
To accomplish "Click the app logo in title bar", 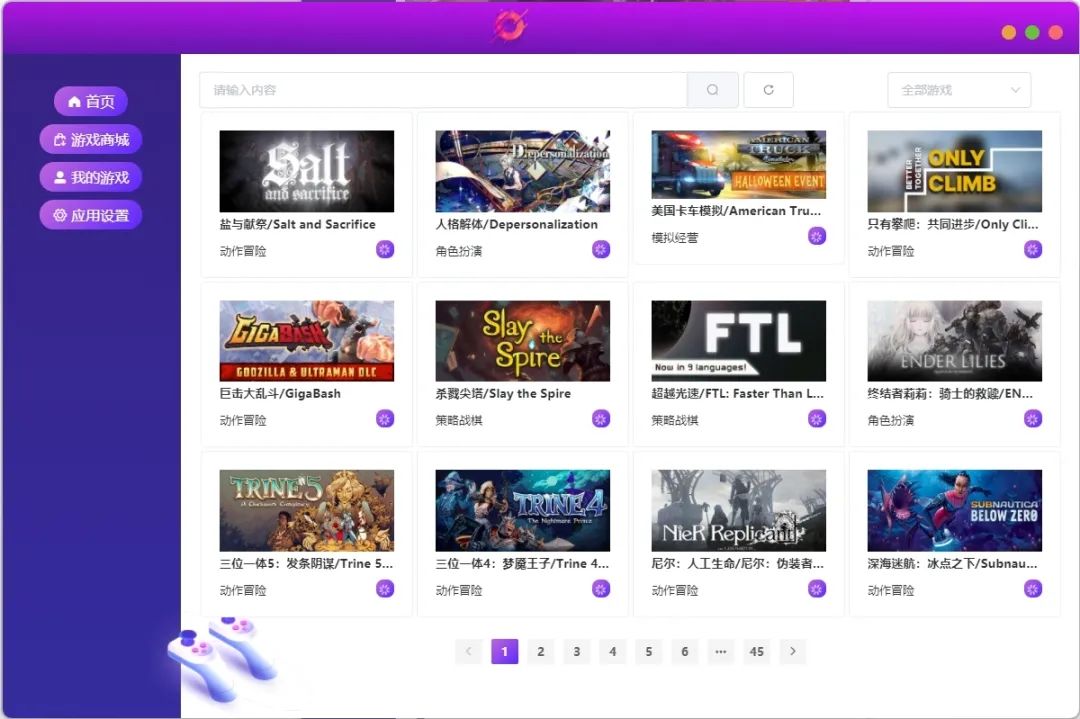I will [510, 27].
